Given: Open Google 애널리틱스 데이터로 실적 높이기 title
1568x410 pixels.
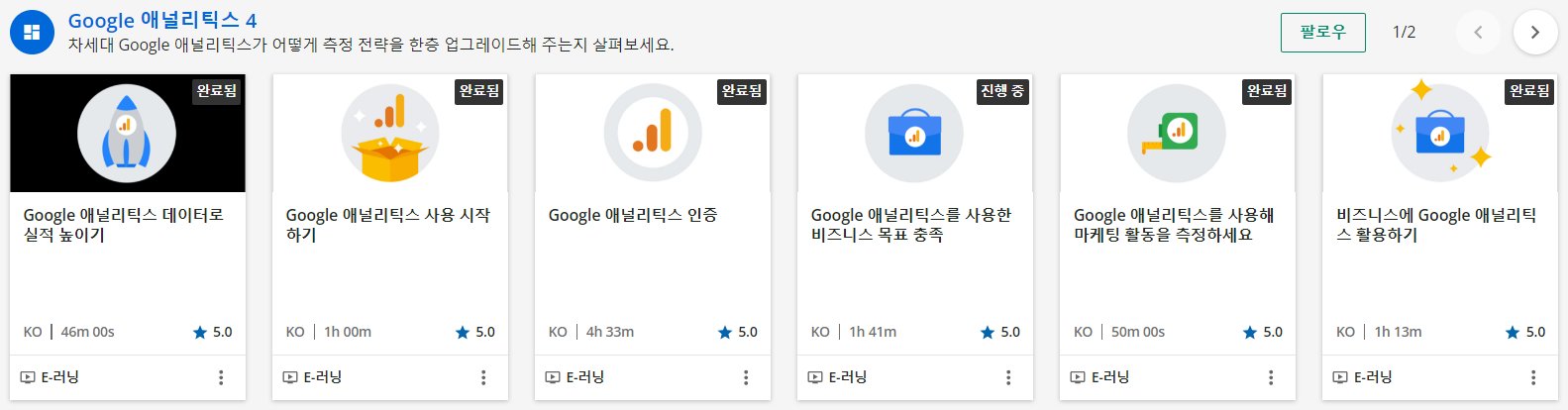Looking at the screenshot, I should [x=124, y=225].
